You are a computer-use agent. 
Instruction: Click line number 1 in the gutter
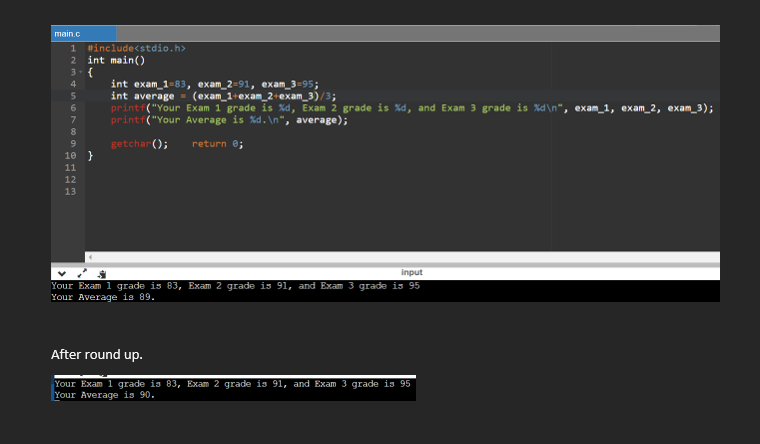tap(73, 48)
